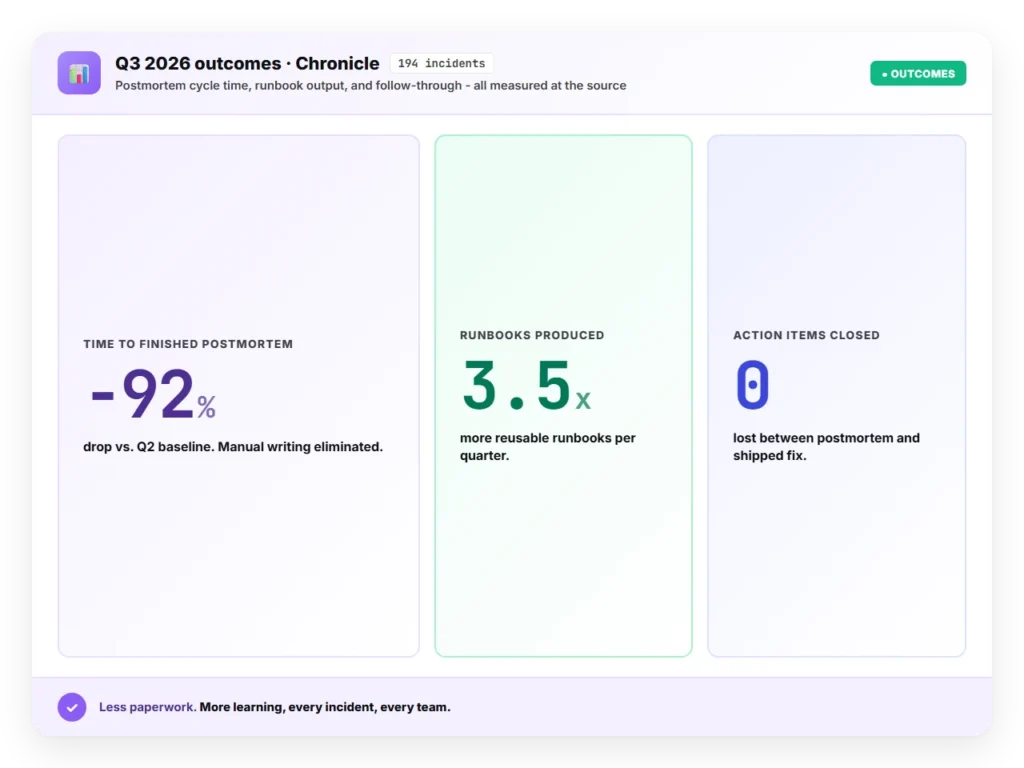Click the purple checkmark icon in footer
The width and height of the screenshot is (1024, 768).
[72, 707]
